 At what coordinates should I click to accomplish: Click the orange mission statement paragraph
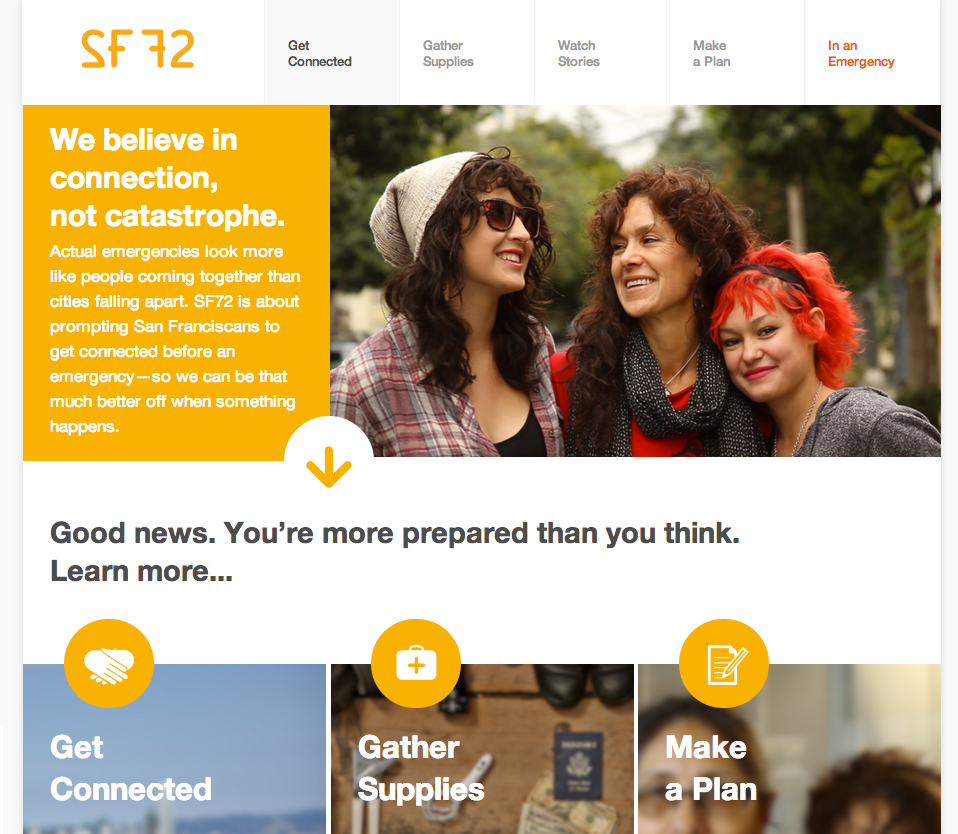pyautogui.click(x=175, y=338)
